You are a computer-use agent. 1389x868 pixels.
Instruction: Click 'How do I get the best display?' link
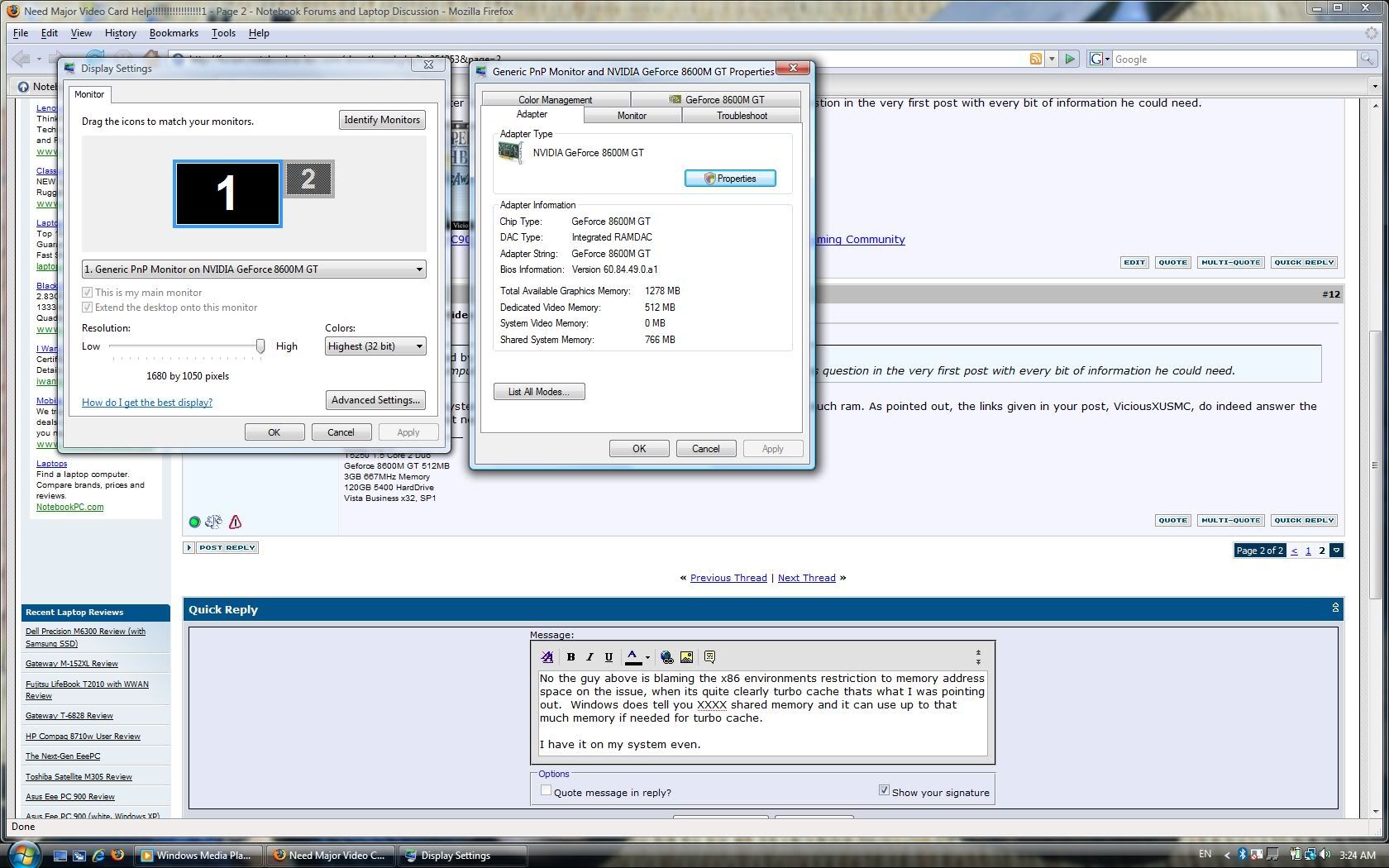pyautogui.click(x=147, y=403)
